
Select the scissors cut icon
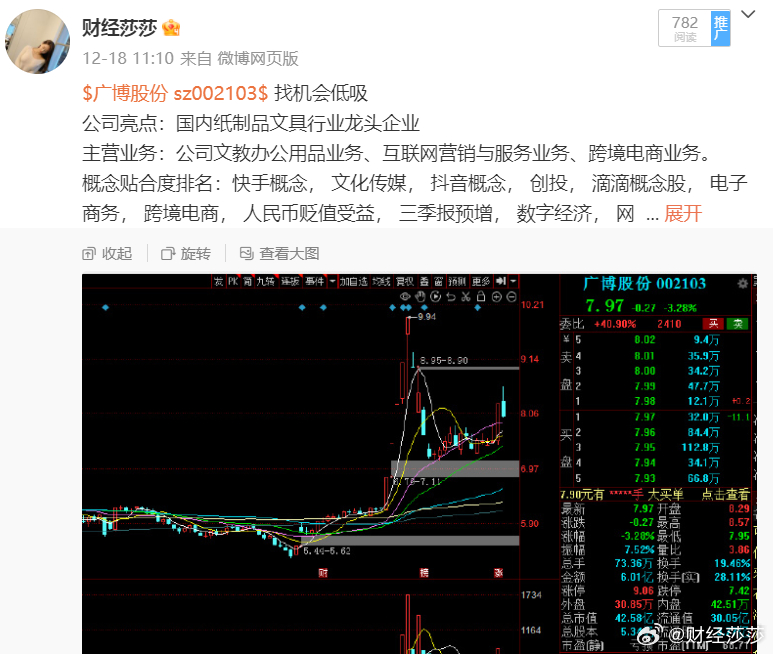coord(466,297)
